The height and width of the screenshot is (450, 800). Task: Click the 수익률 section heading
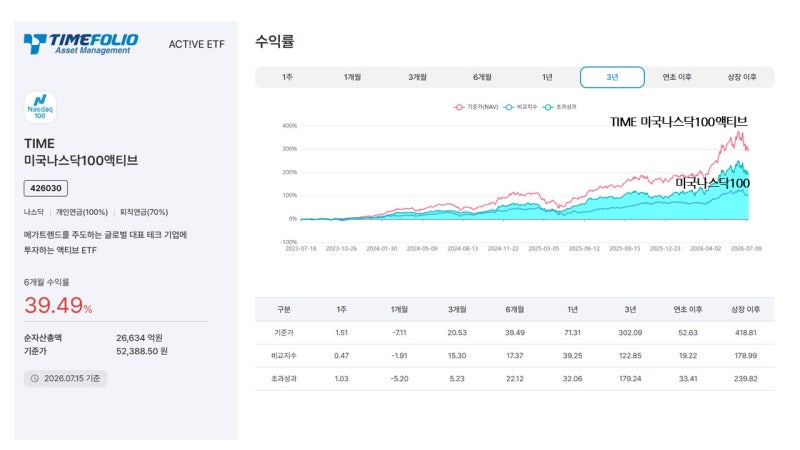coord(274,41)
